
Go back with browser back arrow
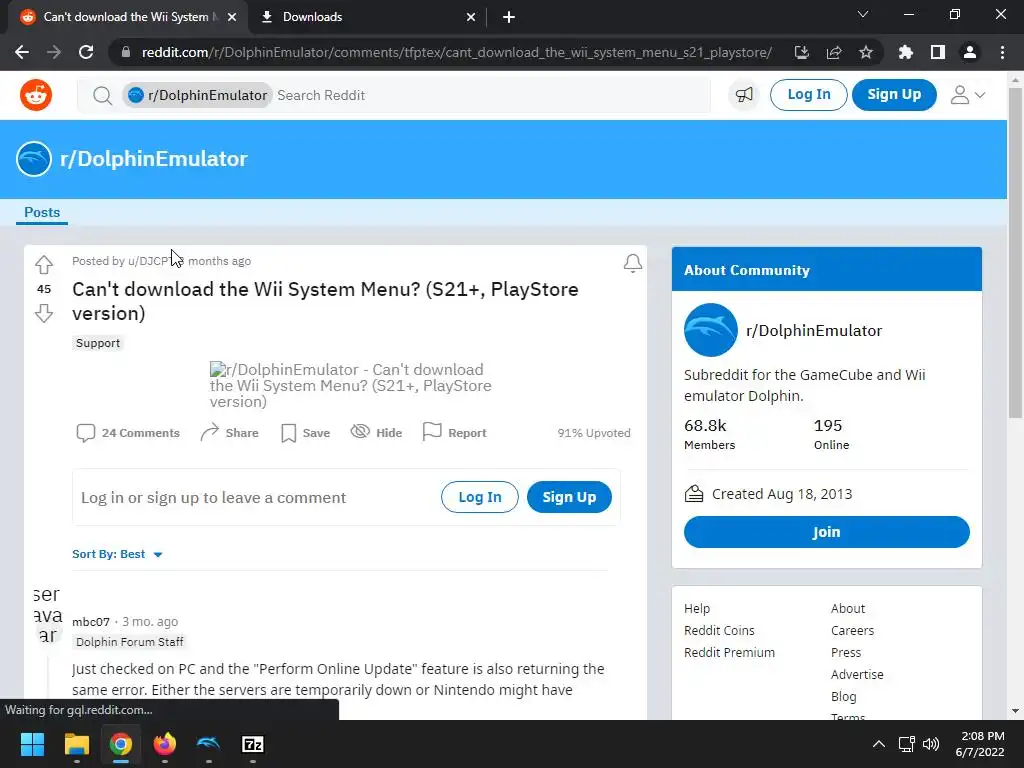point(22,52)
